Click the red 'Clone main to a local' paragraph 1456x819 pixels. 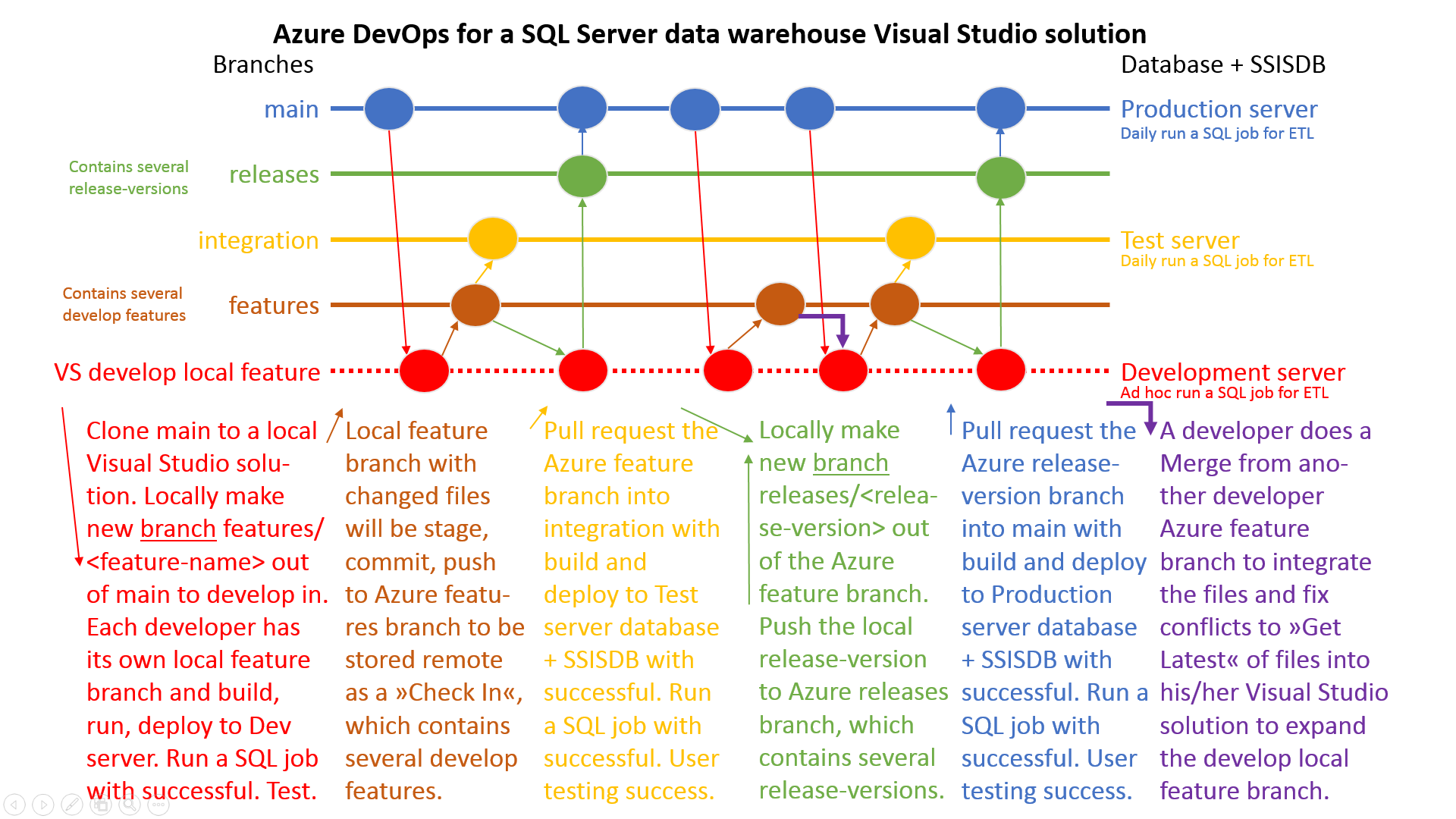point(206,610)
